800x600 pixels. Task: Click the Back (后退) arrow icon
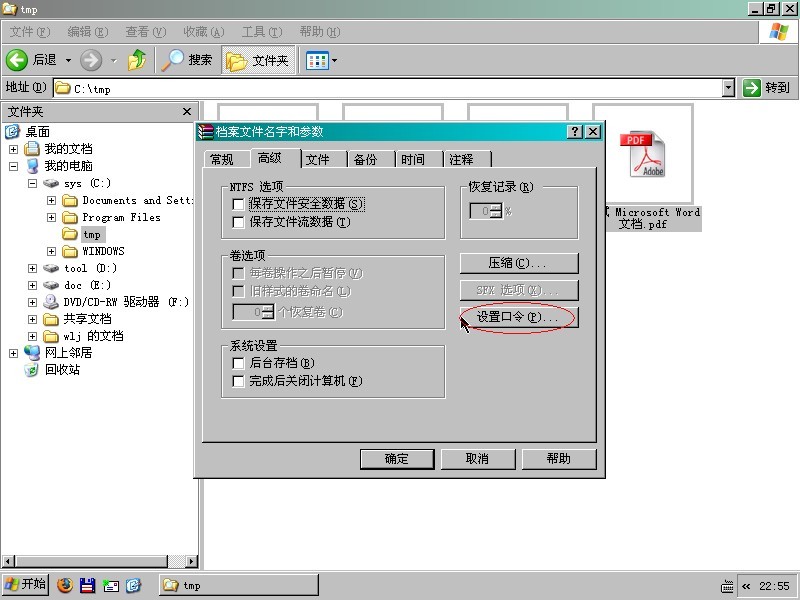click(x=17, y=60)
